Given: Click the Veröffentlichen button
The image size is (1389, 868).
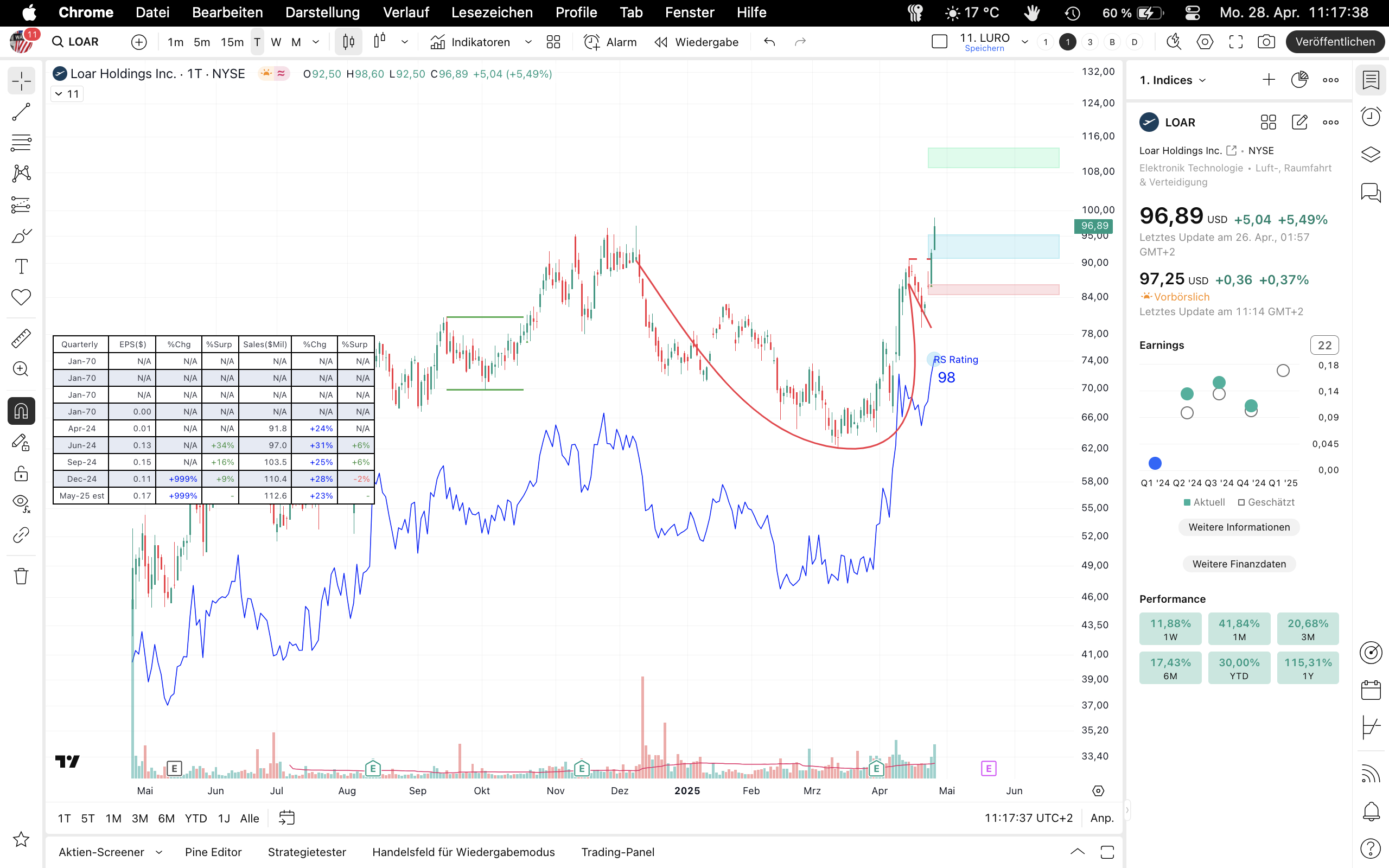Looking at the screenshot, I should tap(1335, 42).
